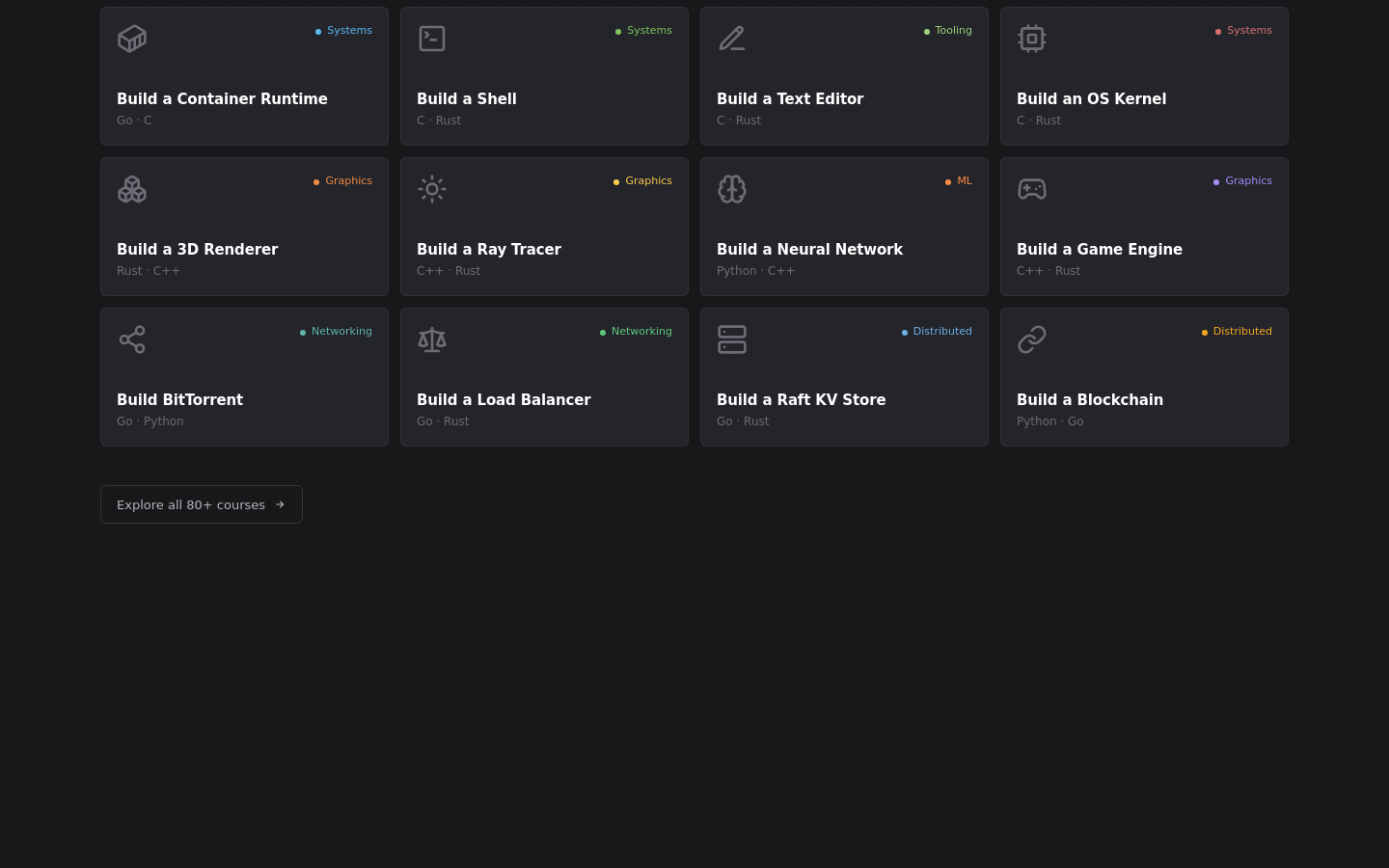
Task: Click "C++ · Rust" languages under Game Engine
Action: pyautogui.click(x=1049, y=271)
